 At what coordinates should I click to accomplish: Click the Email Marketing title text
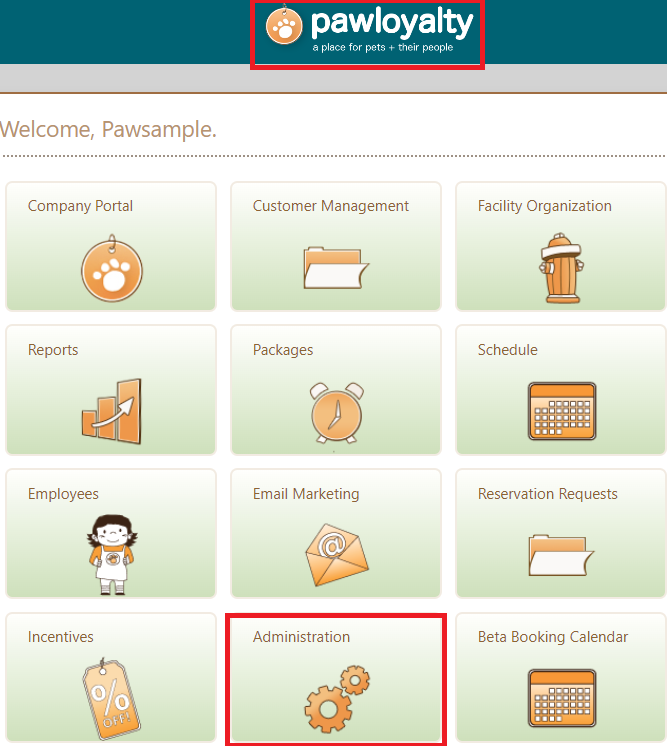click(x=306, y=494)
